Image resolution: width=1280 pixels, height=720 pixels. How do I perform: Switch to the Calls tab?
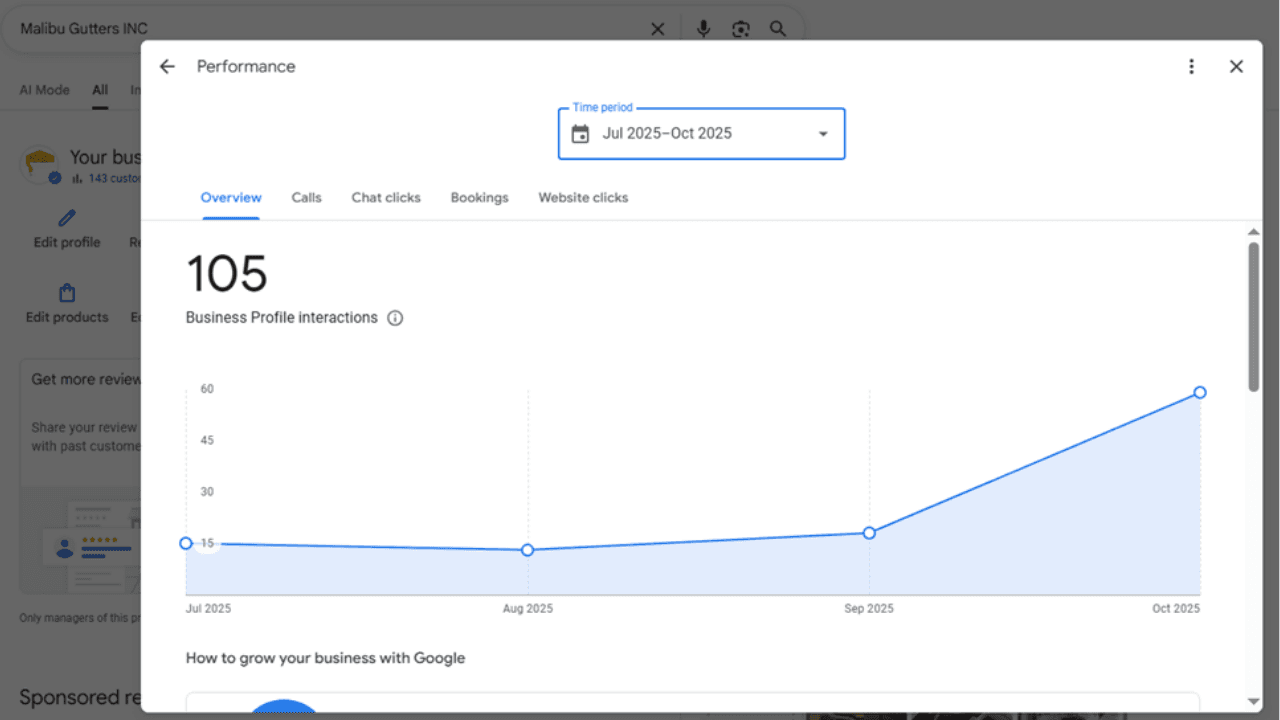tap(306, 197)
